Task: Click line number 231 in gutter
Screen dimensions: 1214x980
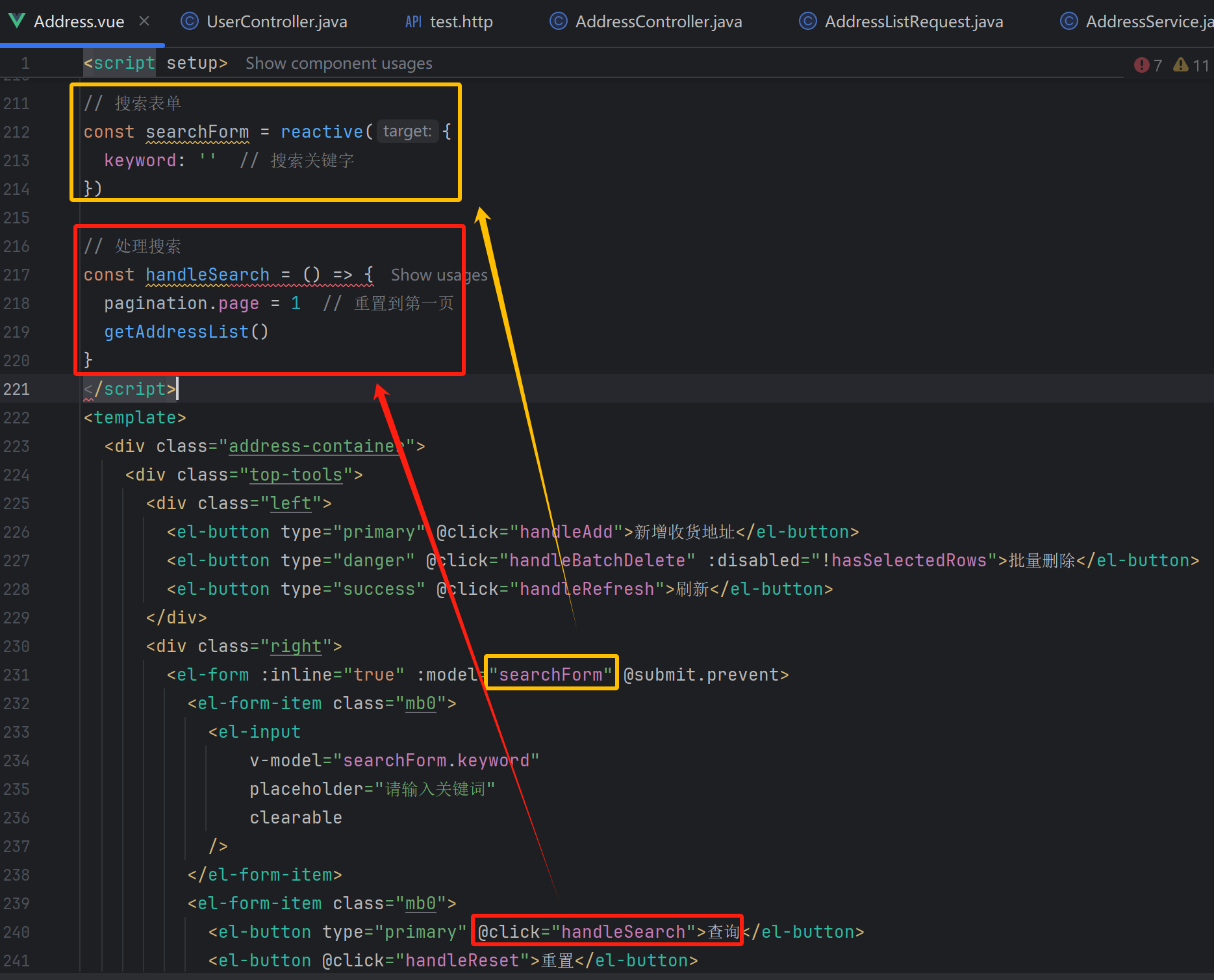Action: (x=16, y=675)
